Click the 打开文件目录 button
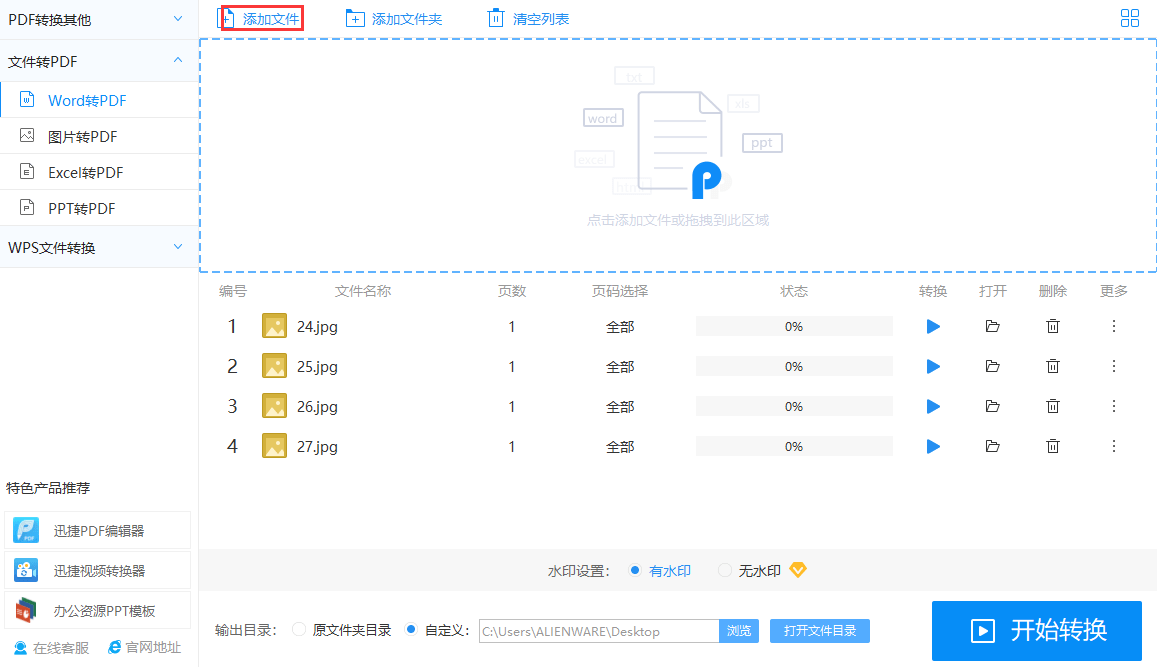1157x667 pixels. [x=820, y=631]
